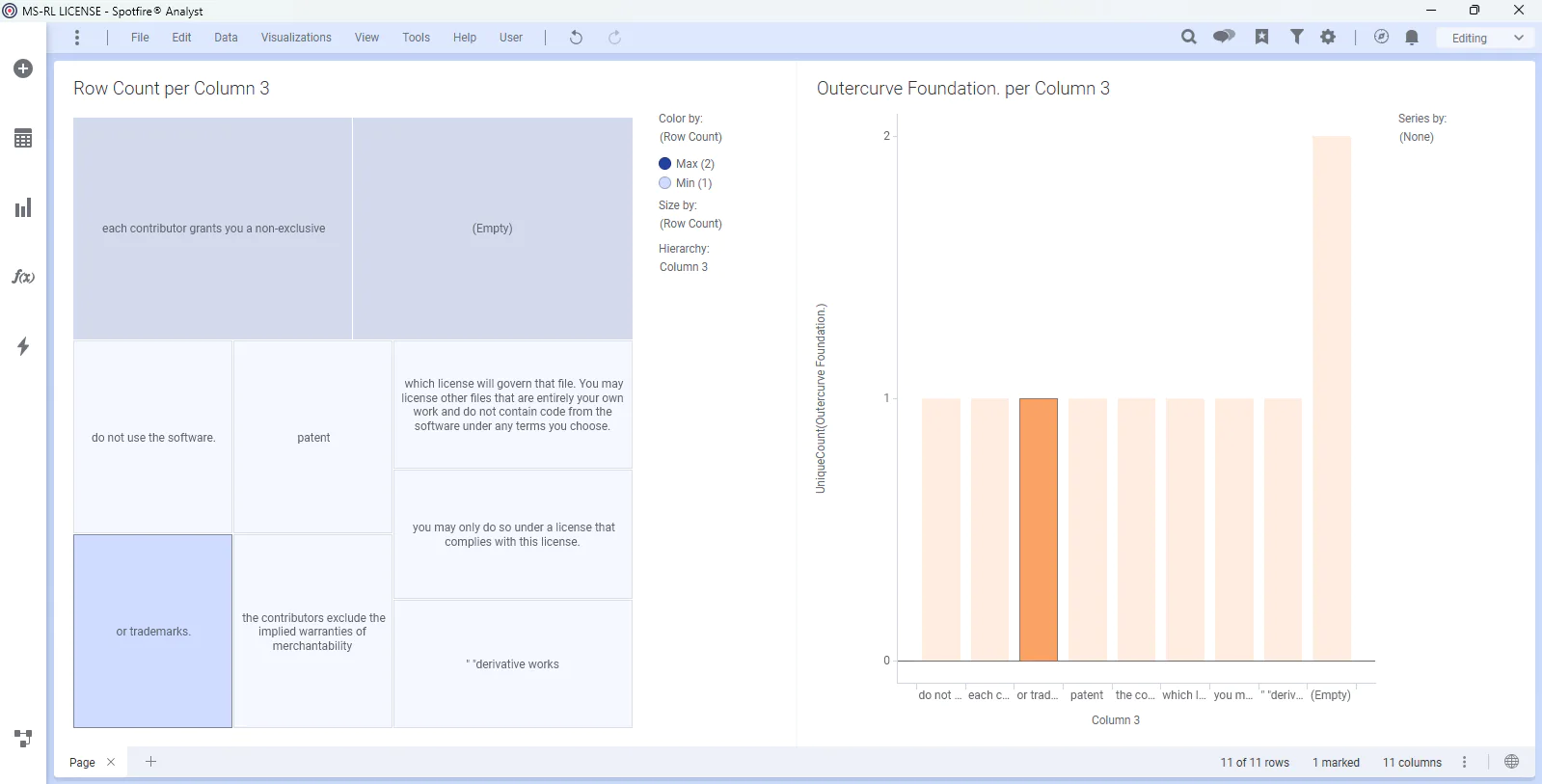Click the Max (2) color swatch
This screenshot has width=1542, height=784.
pos(664,164)
